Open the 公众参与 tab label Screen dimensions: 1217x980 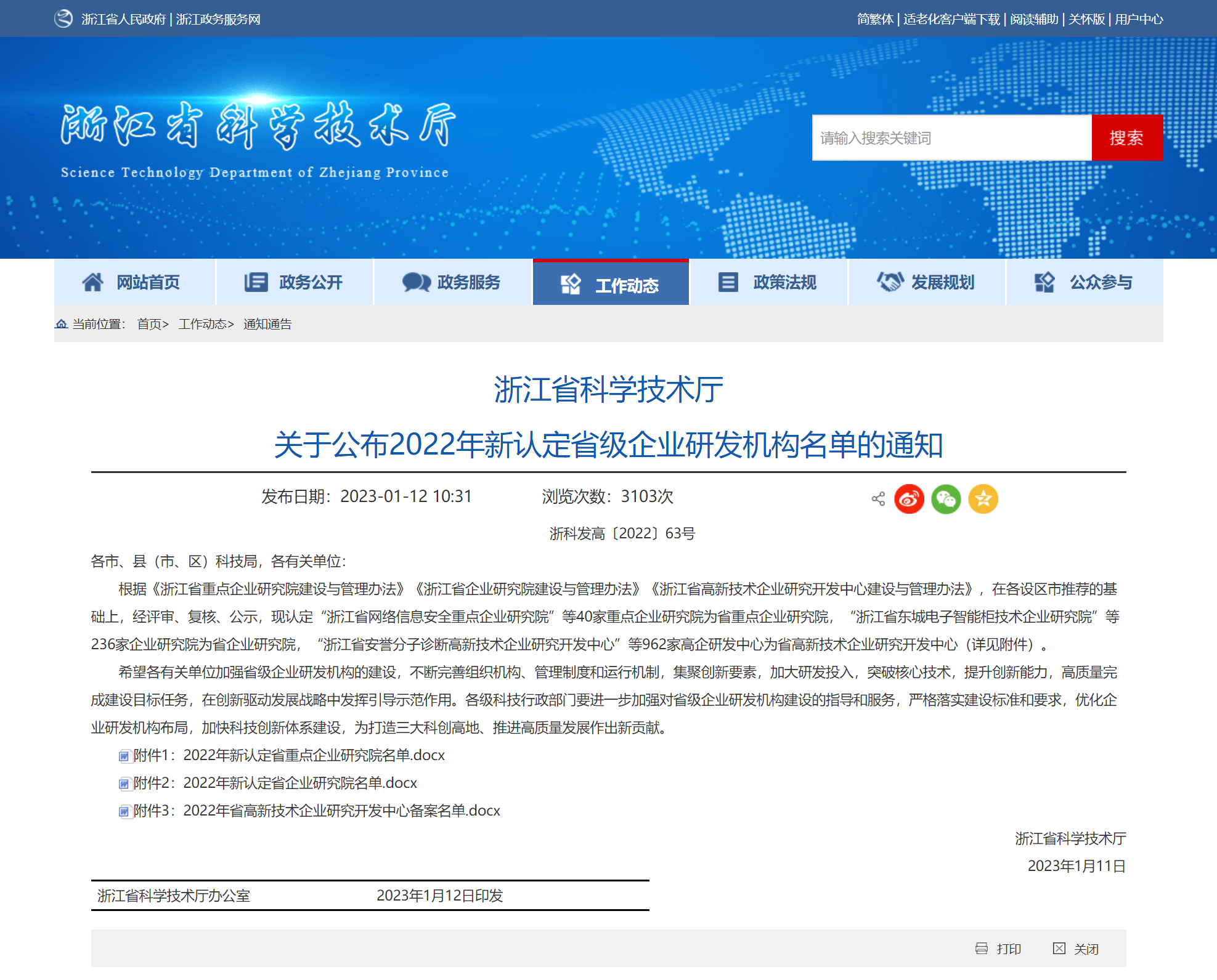[1101, 282]
